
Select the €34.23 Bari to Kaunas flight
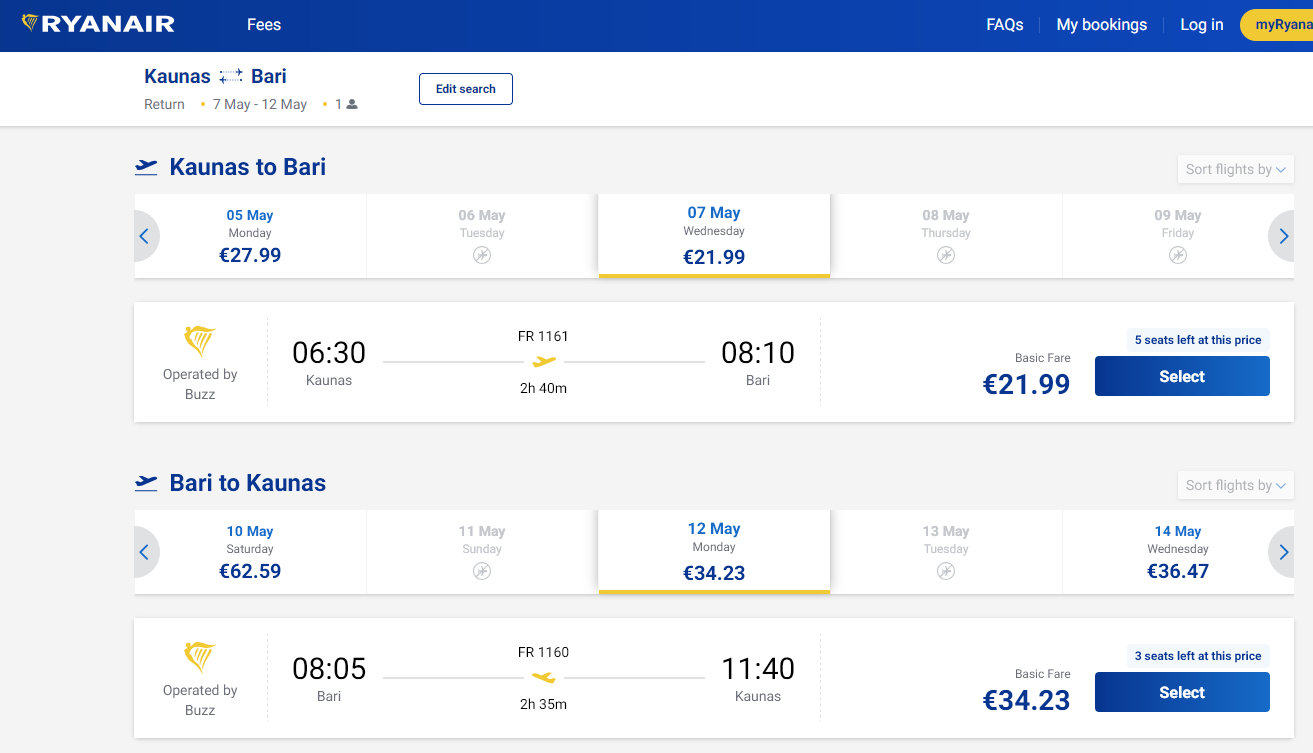click(x=1182, y=692)
